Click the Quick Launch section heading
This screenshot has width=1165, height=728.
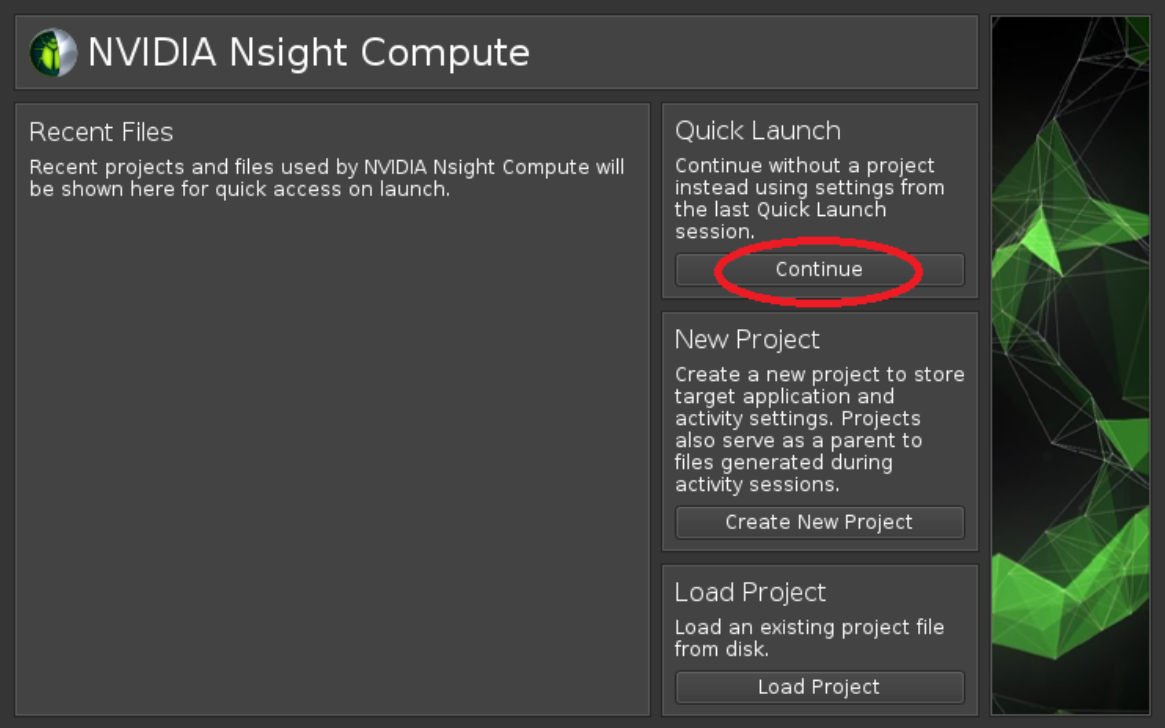click(x=757, y=131)
